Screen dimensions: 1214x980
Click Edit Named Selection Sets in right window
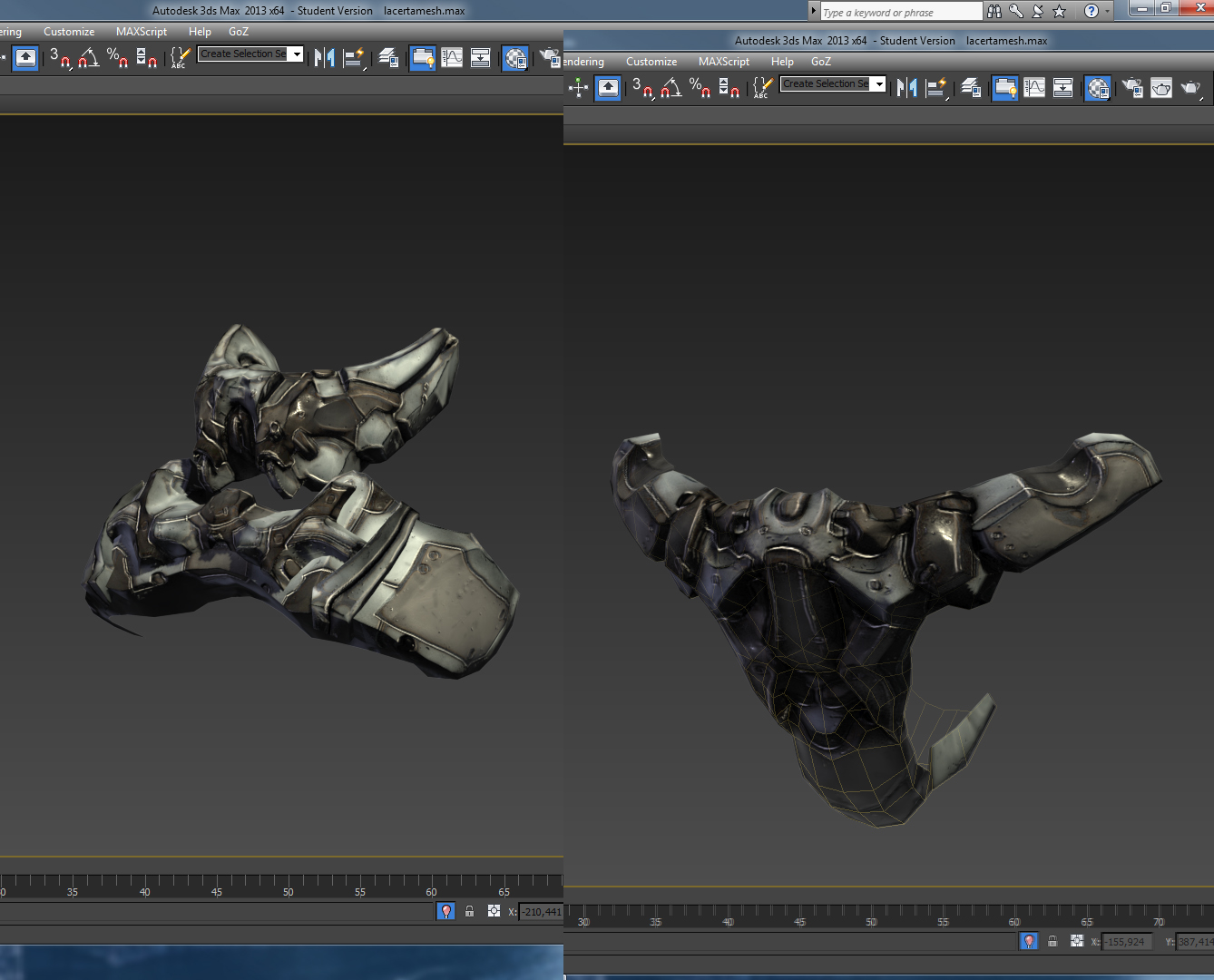(762, 87)
